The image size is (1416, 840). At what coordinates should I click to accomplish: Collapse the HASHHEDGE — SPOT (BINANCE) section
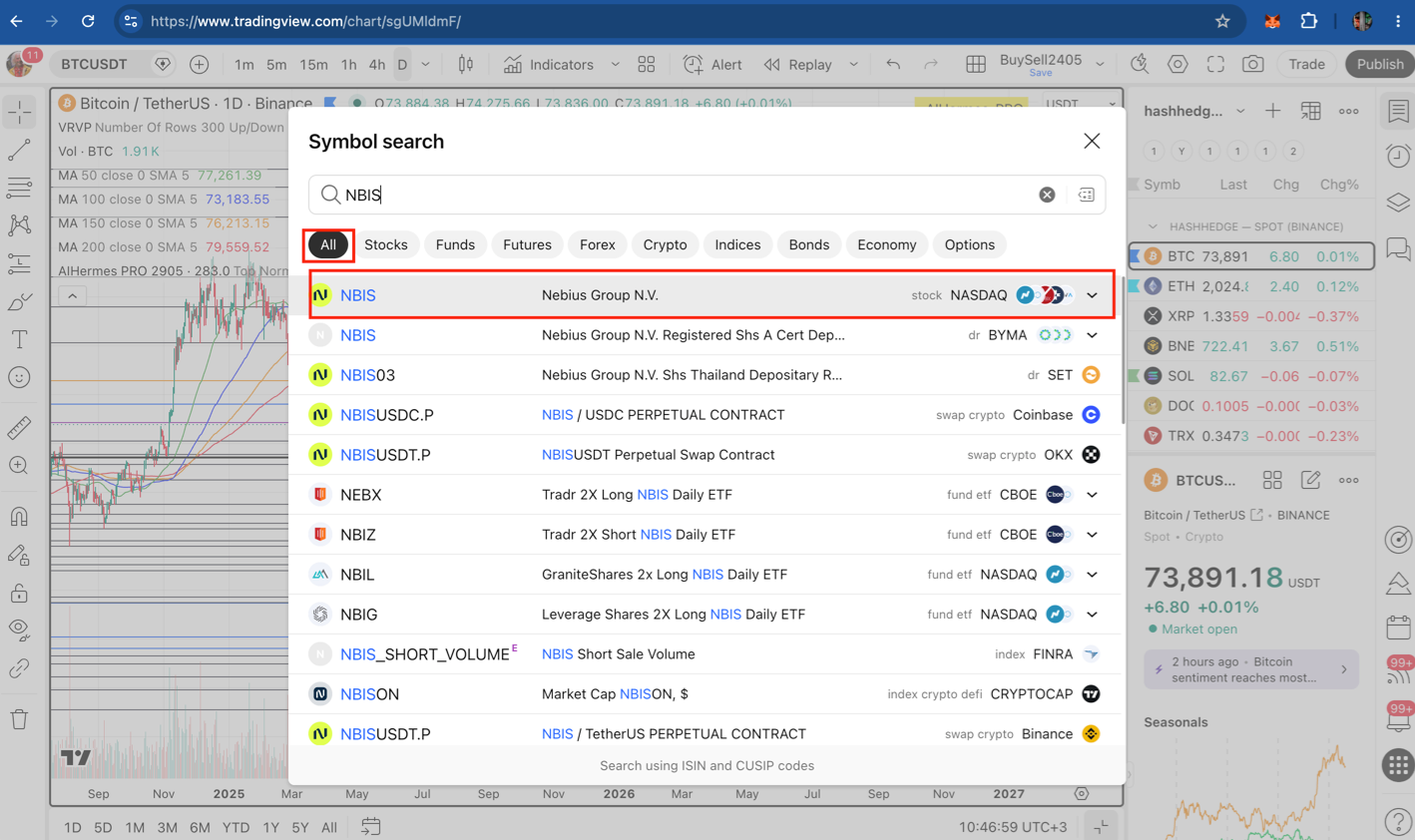[x=1153, y=226]
